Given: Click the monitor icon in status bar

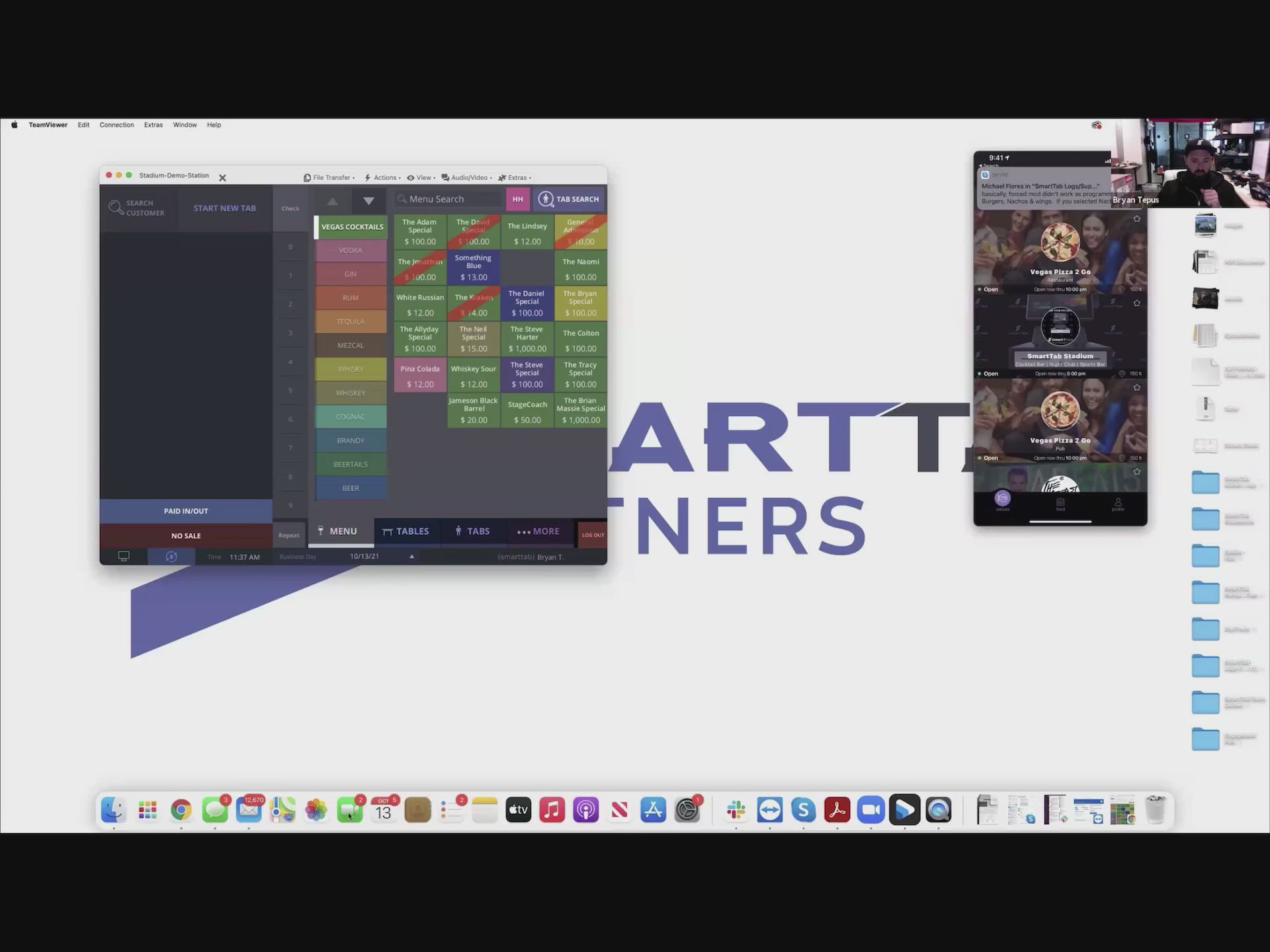Looking at the screenshot, I should [124, 557].
